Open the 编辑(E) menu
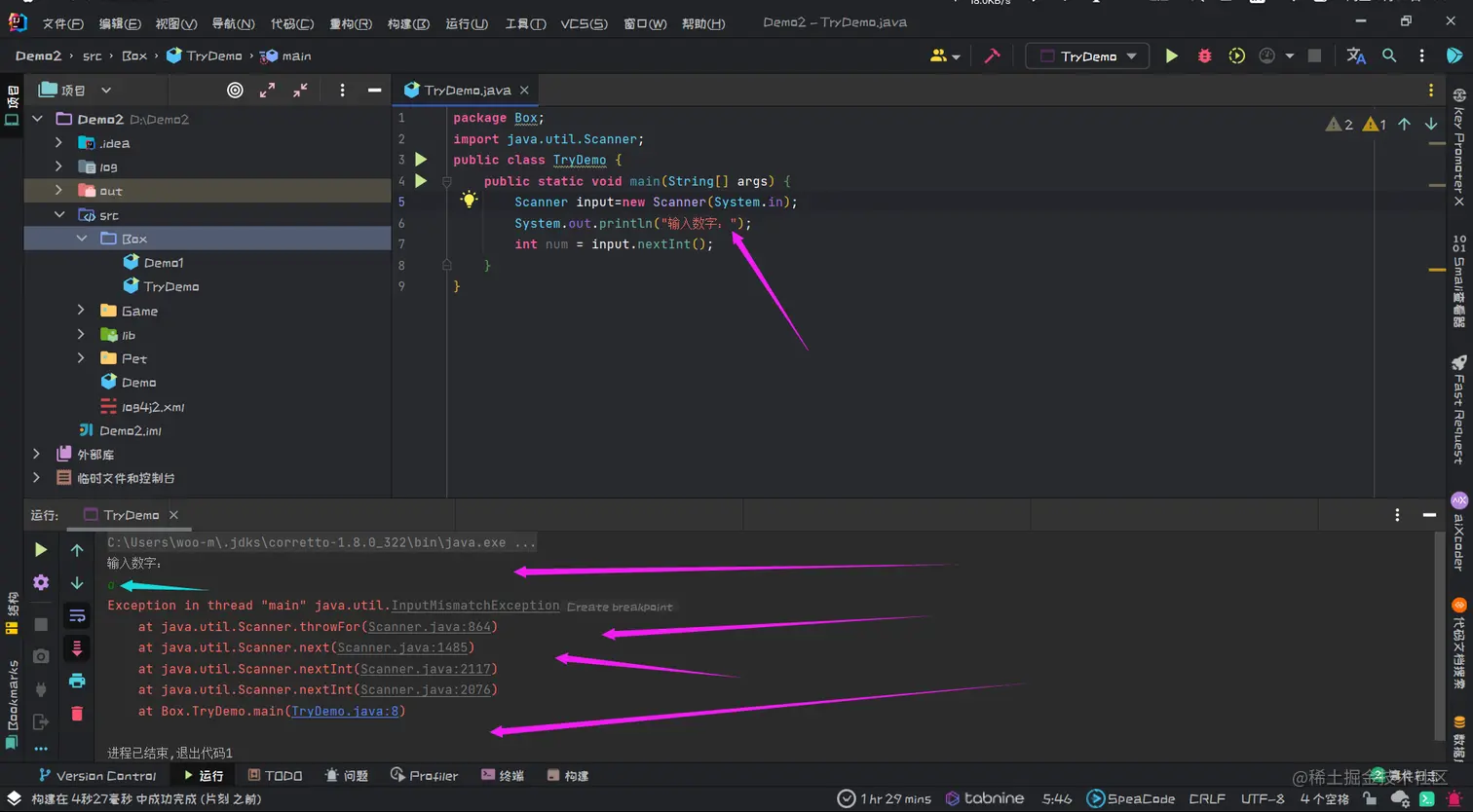This screenshot has width=1473, height=812. tap(119, 23)
